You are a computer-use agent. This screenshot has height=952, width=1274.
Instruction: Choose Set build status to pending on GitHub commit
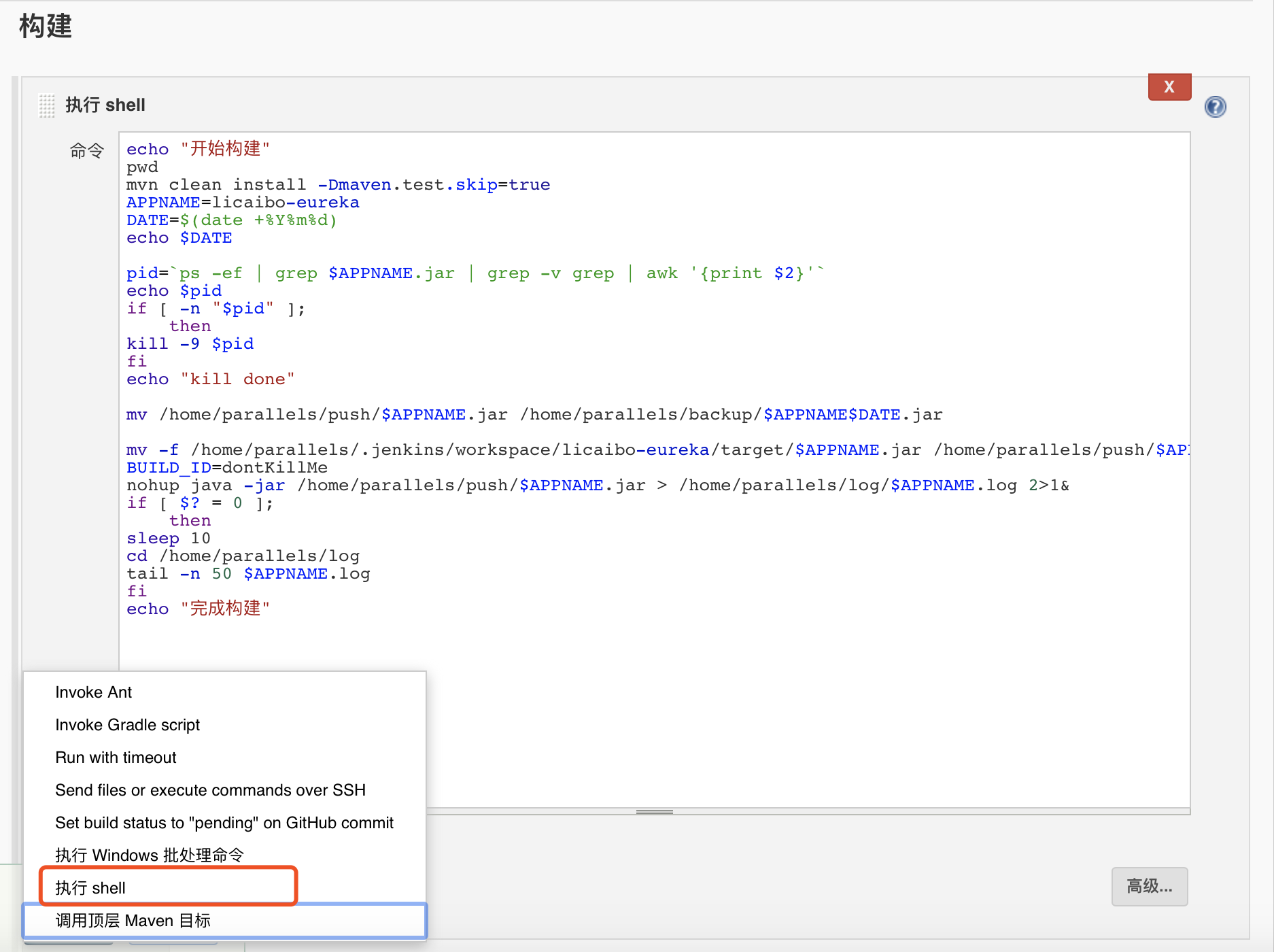224,823
